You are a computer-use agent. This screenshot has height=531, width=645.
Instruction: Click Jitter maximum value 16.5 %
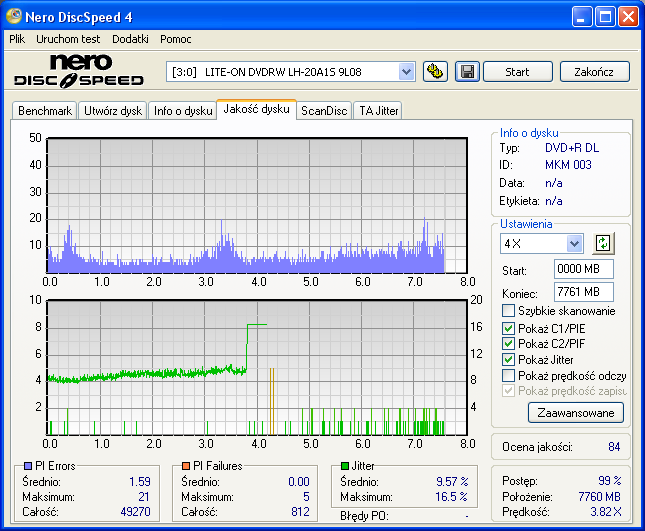(451, 497)
